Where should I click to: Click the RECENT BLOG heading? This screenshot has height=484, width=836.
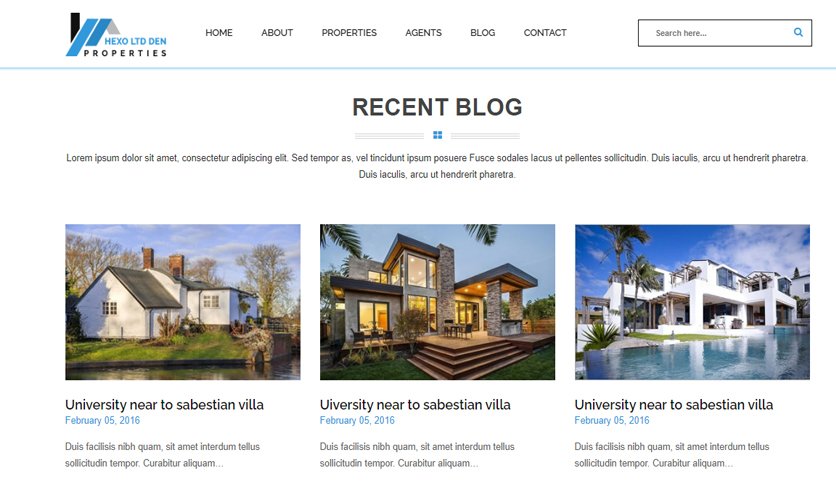(x=437, y=107)
